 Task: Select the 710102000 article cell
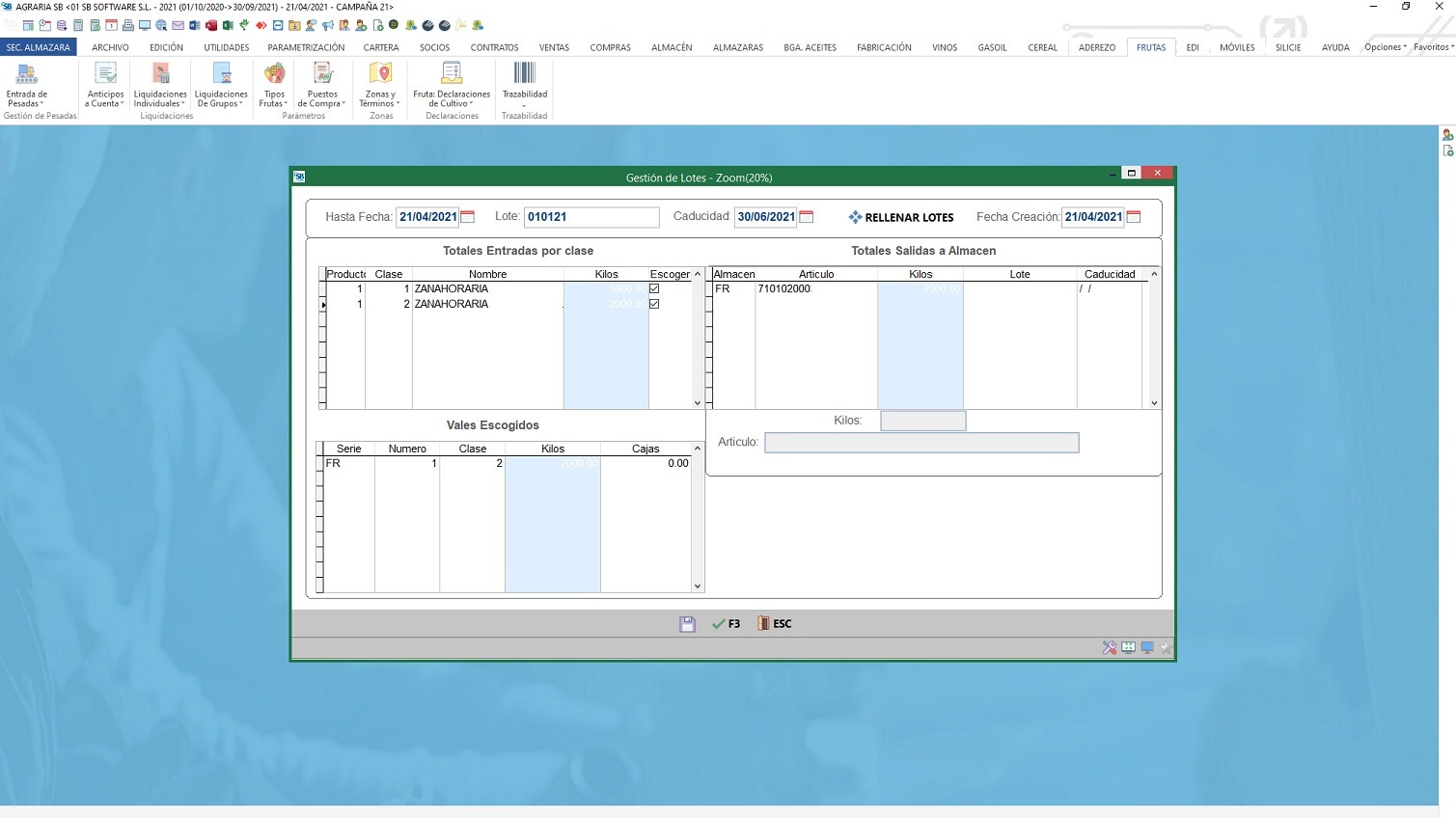816,288
